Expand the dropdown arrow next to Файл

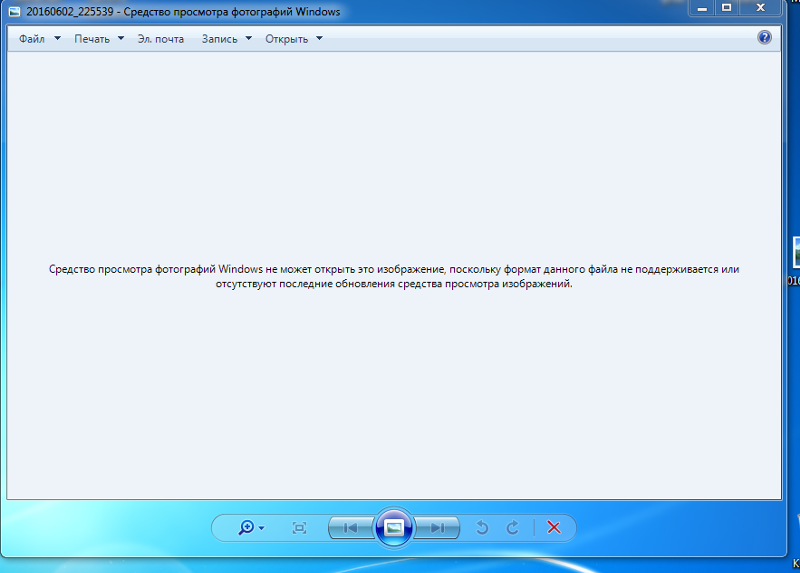pyautogui.click(x=57, y=38)
